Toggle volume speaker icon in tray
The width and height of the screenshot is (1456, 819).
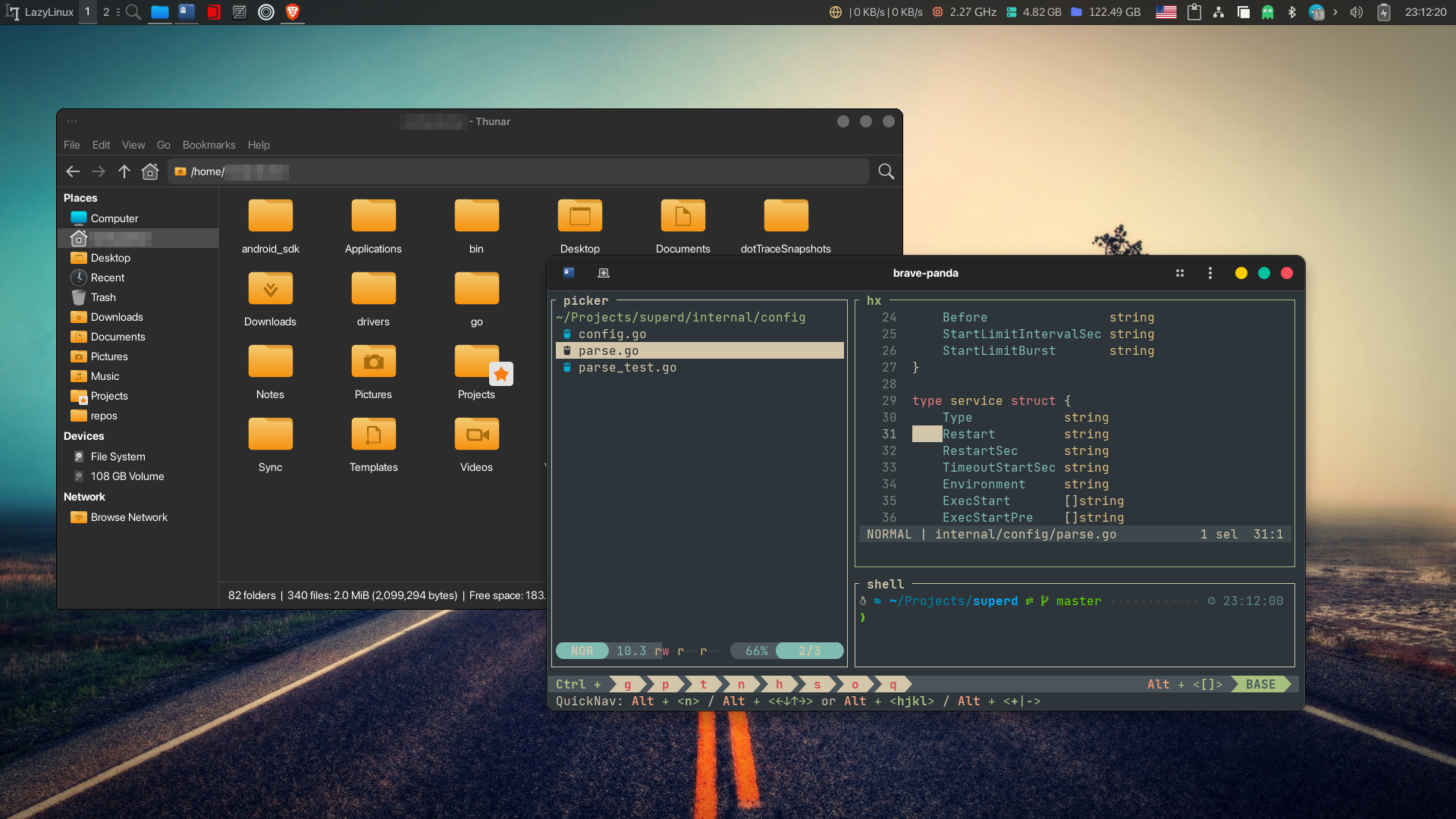tap(1357, 12)
